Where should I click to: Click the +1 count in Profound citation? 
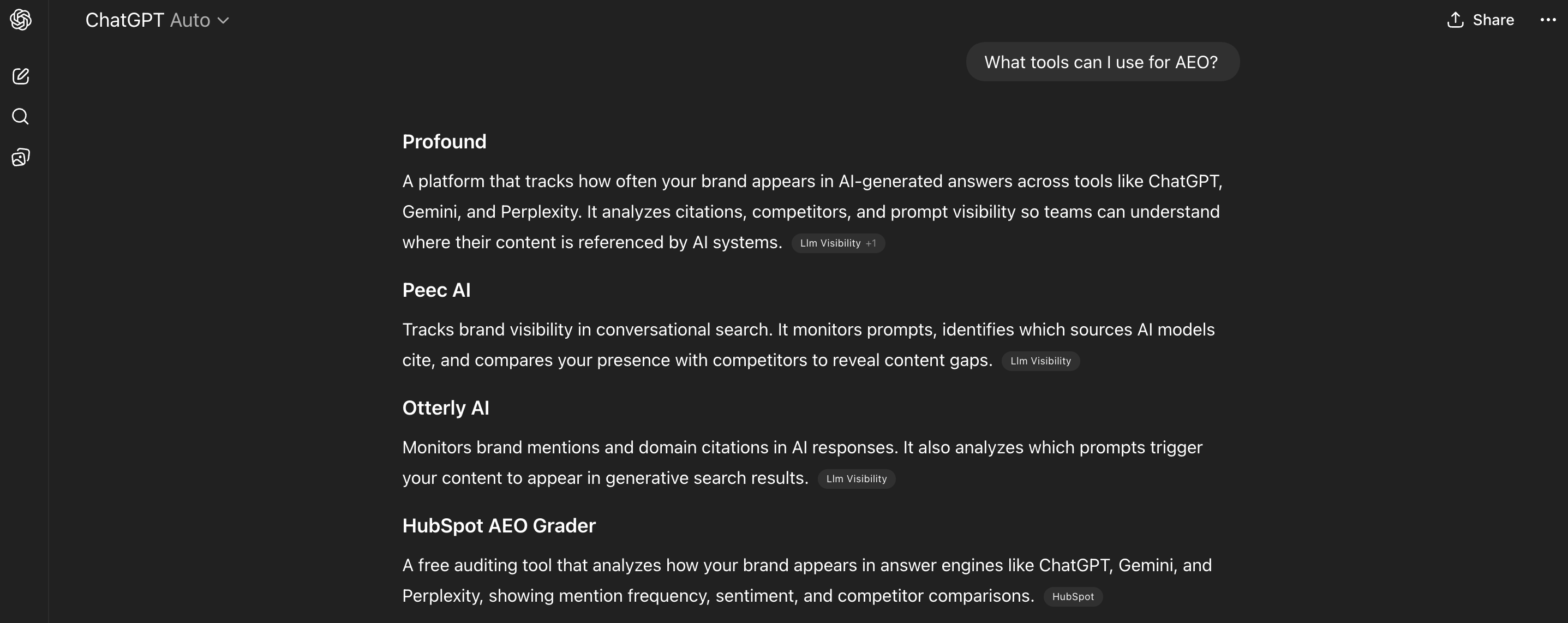pyautogui.click(x=870, y=243)
